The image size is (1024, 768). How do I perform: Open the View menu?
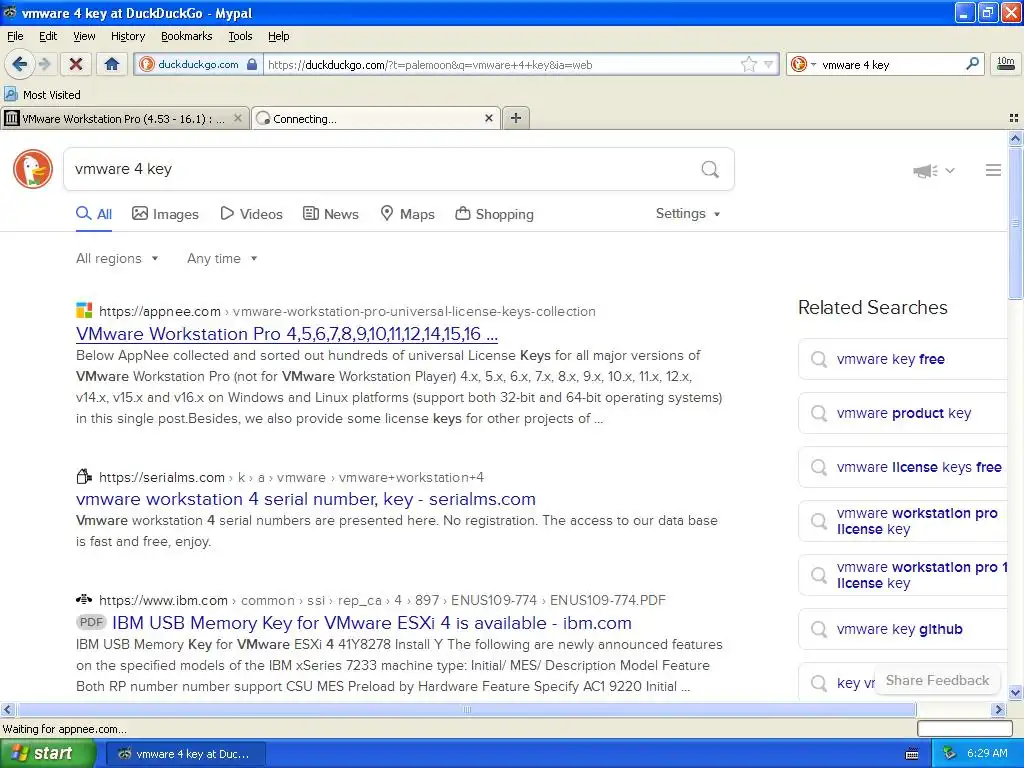pyautogui.click(x=84, y=36)
